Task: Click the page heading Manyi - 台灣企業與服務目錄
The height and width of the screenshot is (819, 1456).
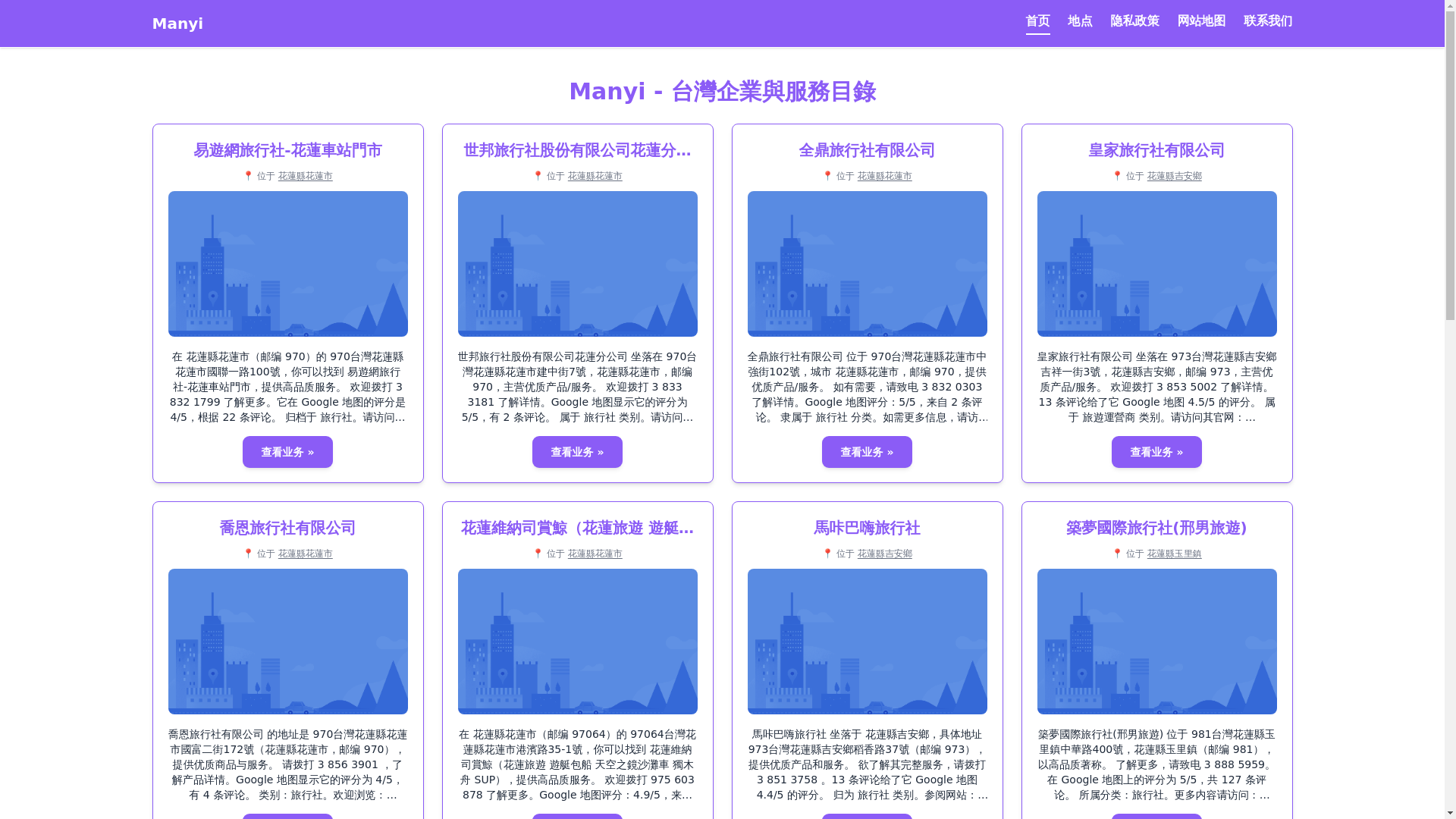Action: pos(722,92)
